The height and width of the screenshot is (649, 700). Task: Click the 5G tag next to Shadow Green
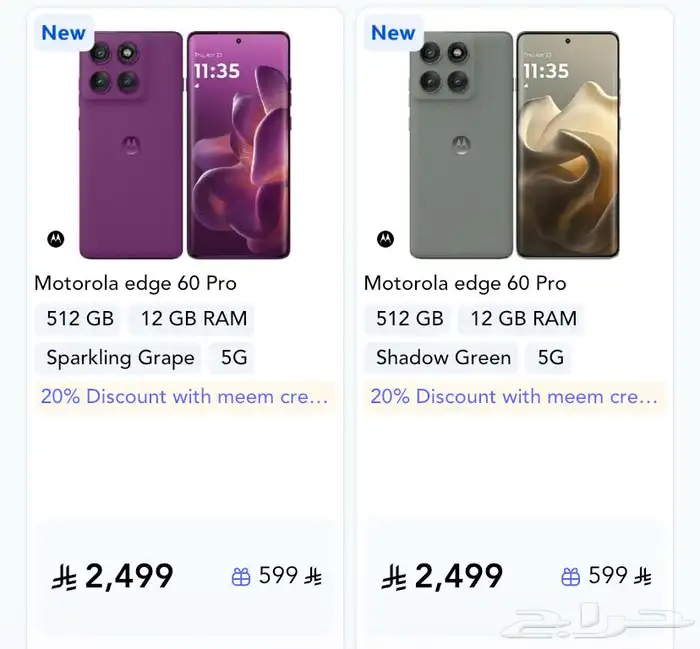(x=551, y=358)
